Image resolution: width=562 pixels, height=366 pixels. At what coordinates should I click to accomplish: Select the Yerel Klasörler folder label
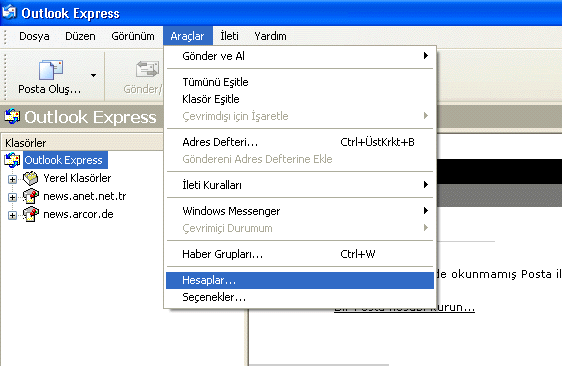(77, 178)
